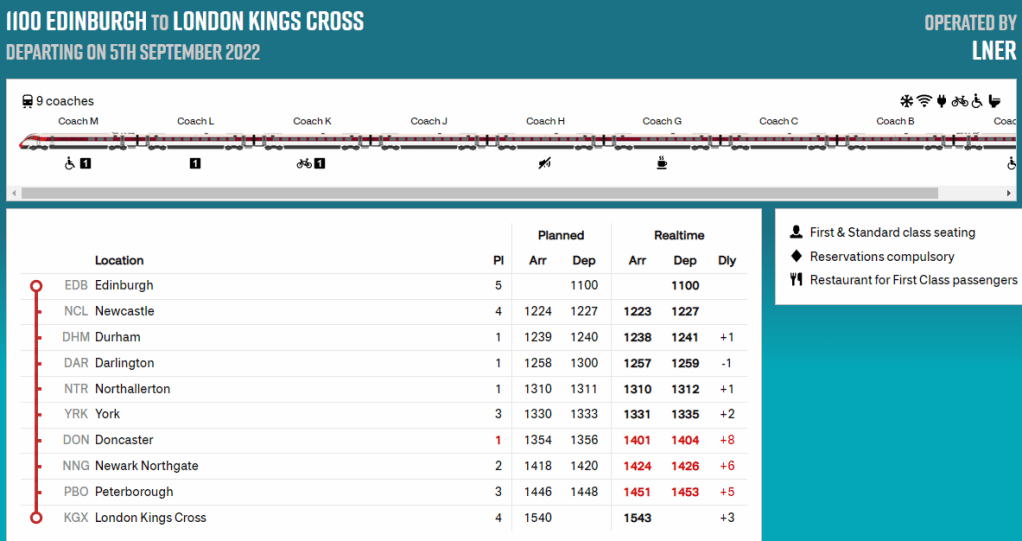The width and height of the screenshot is (1022, 541).
Task: Click the air conditioning snowflake icon
Action: pos(907,101)
